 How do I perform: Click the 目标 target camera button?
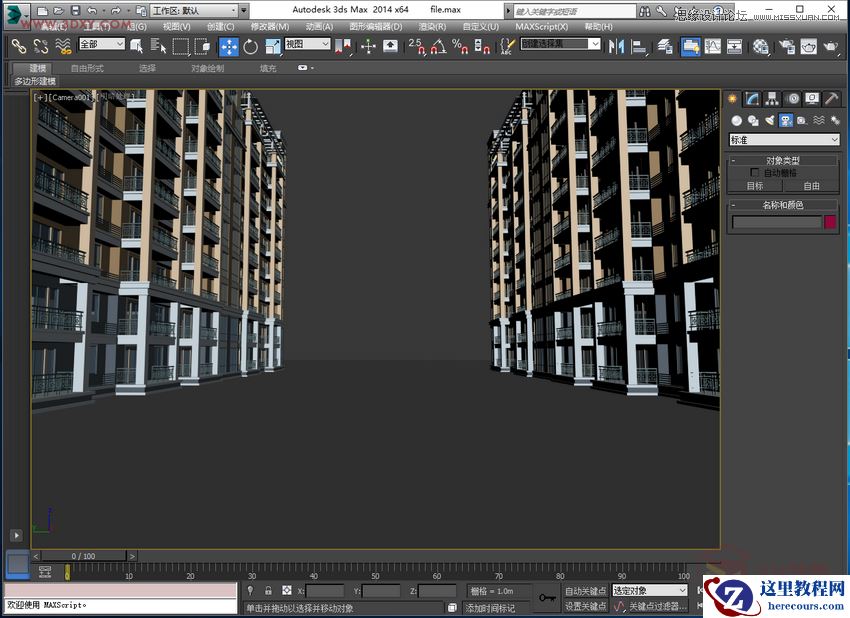coord(755,186)
